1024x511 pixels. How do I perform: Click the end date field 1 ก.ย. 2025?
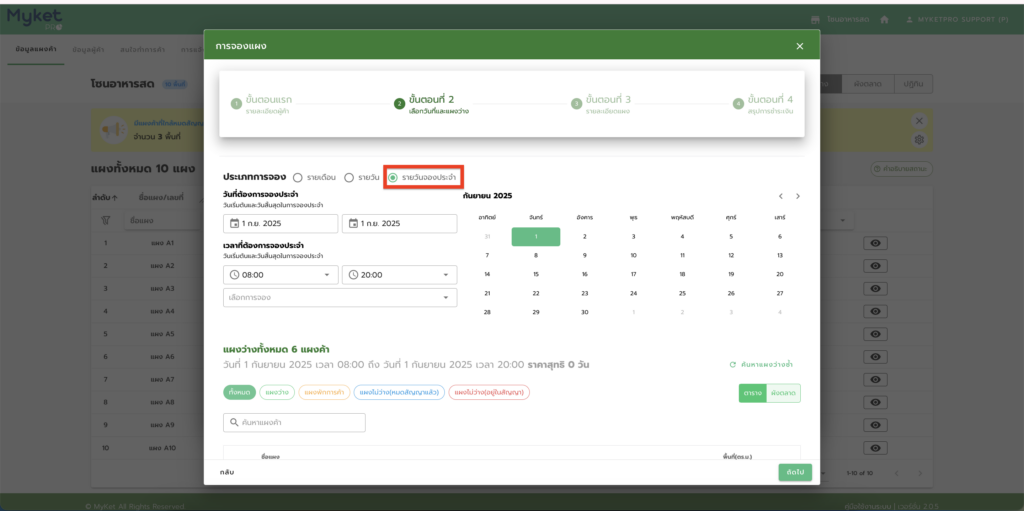[x=400, y=223]
